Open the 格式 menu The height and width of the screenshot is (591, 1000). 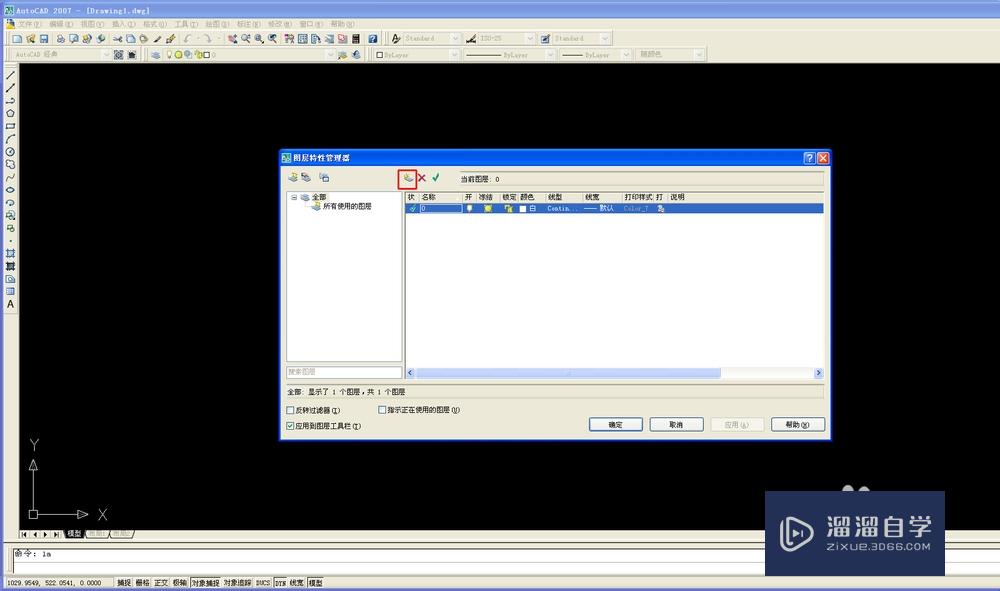[154, 24]
